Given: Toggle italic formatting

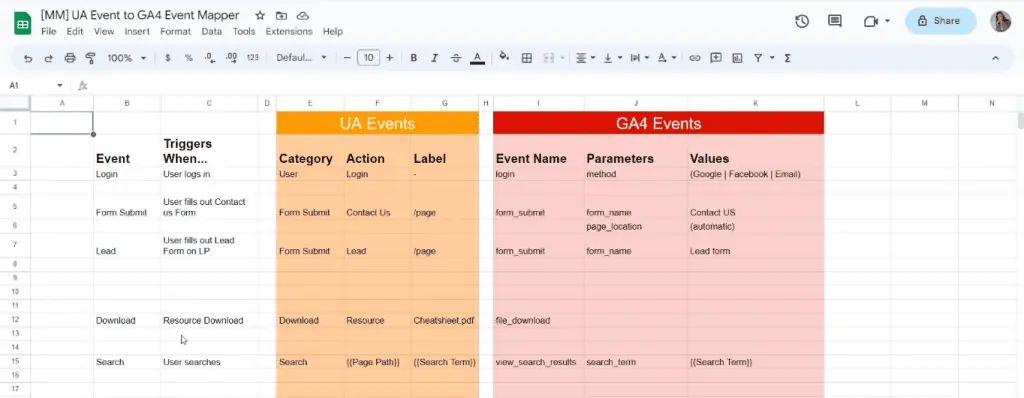Looking at the screenshot, I should pyautogui.click(x=434, y=58).
